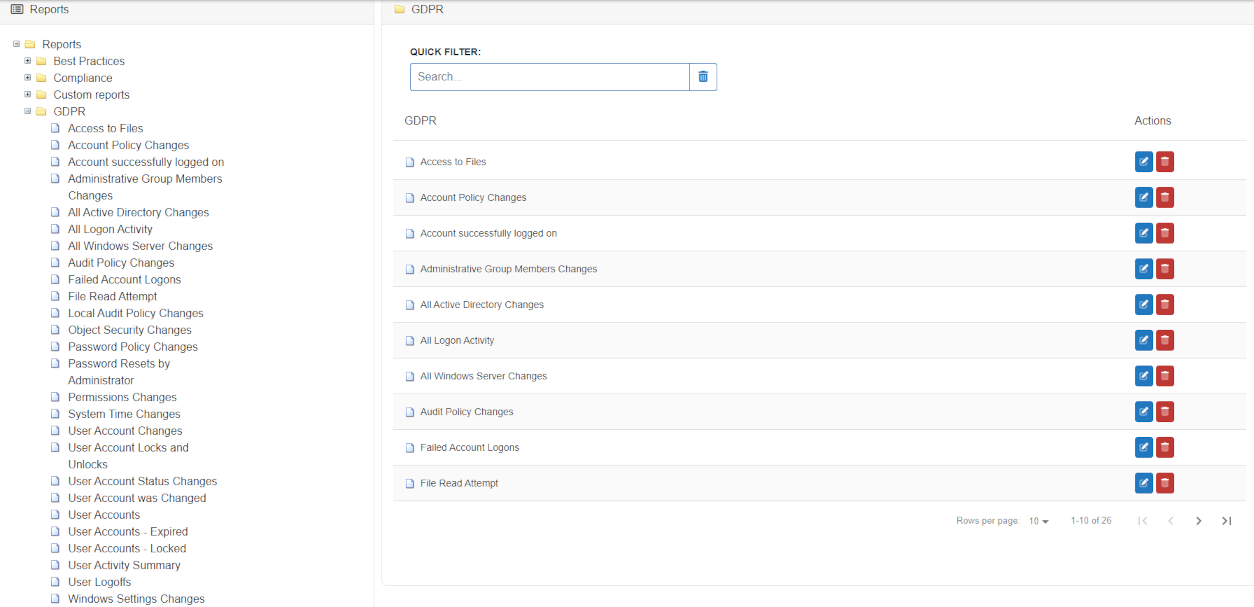This screenshot has height=607, width=1254.
Task: Edit All Windows Server Changes report
Action: (x=1144, y=376)
